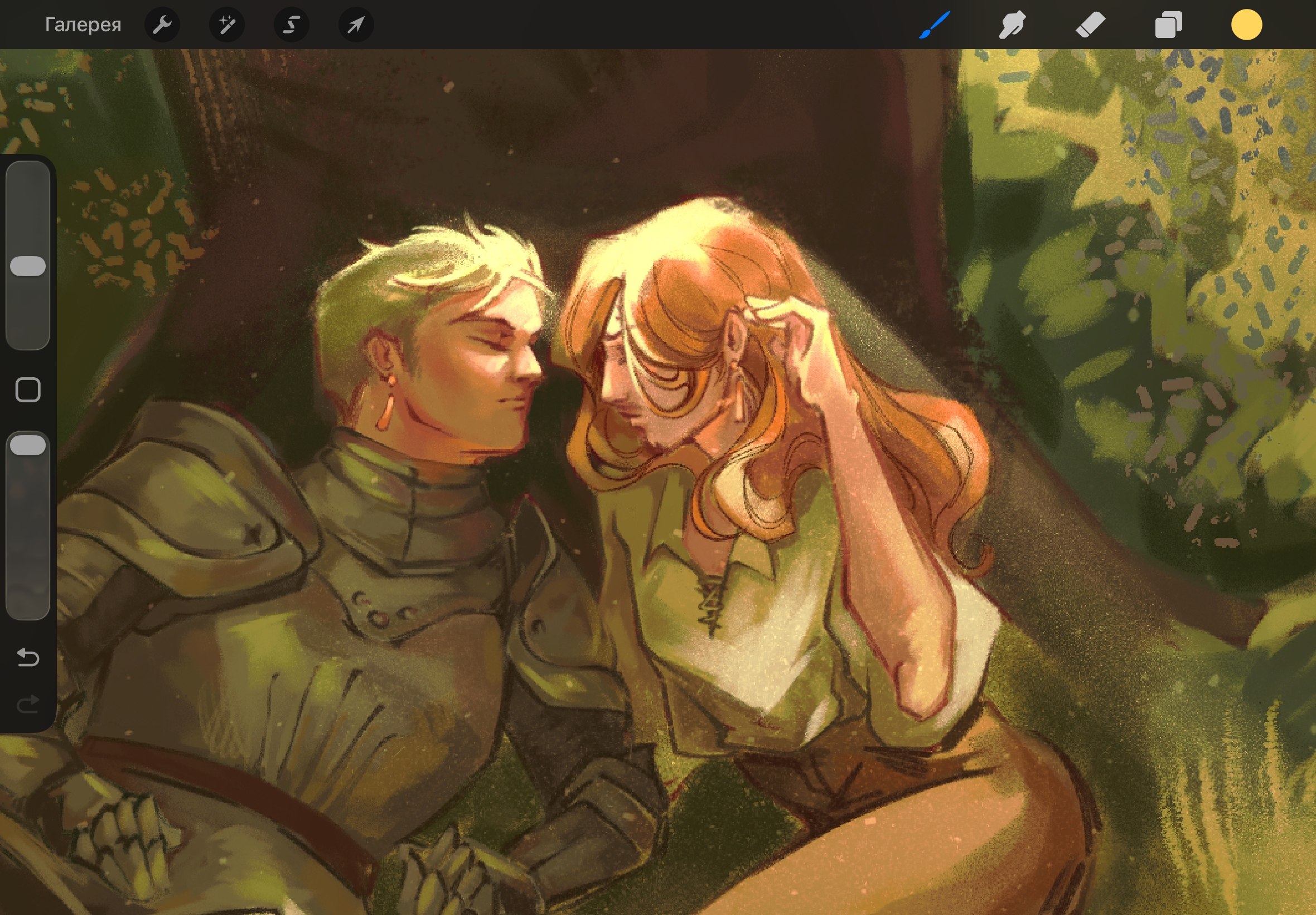The height and width of the screenshot is (915, 1316).
Task: Open the Actions wrench menu
Action: click(x=162, y=25)
